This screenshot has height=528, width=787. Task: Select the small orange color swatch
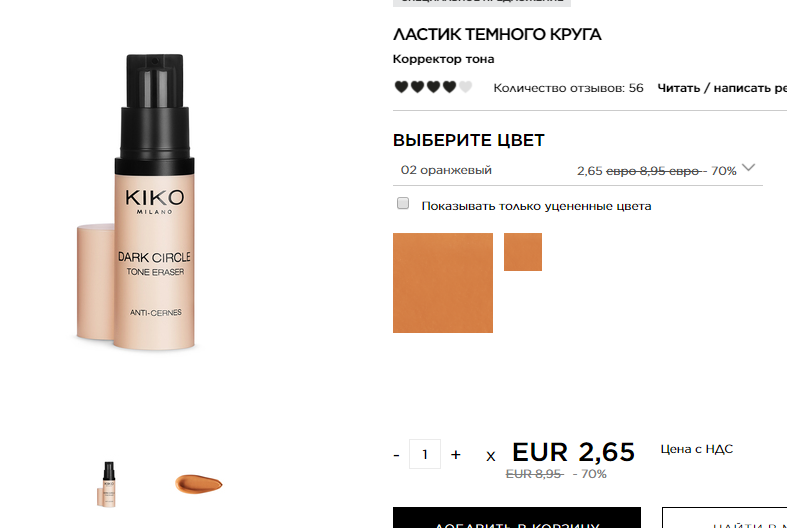point(522,251)
